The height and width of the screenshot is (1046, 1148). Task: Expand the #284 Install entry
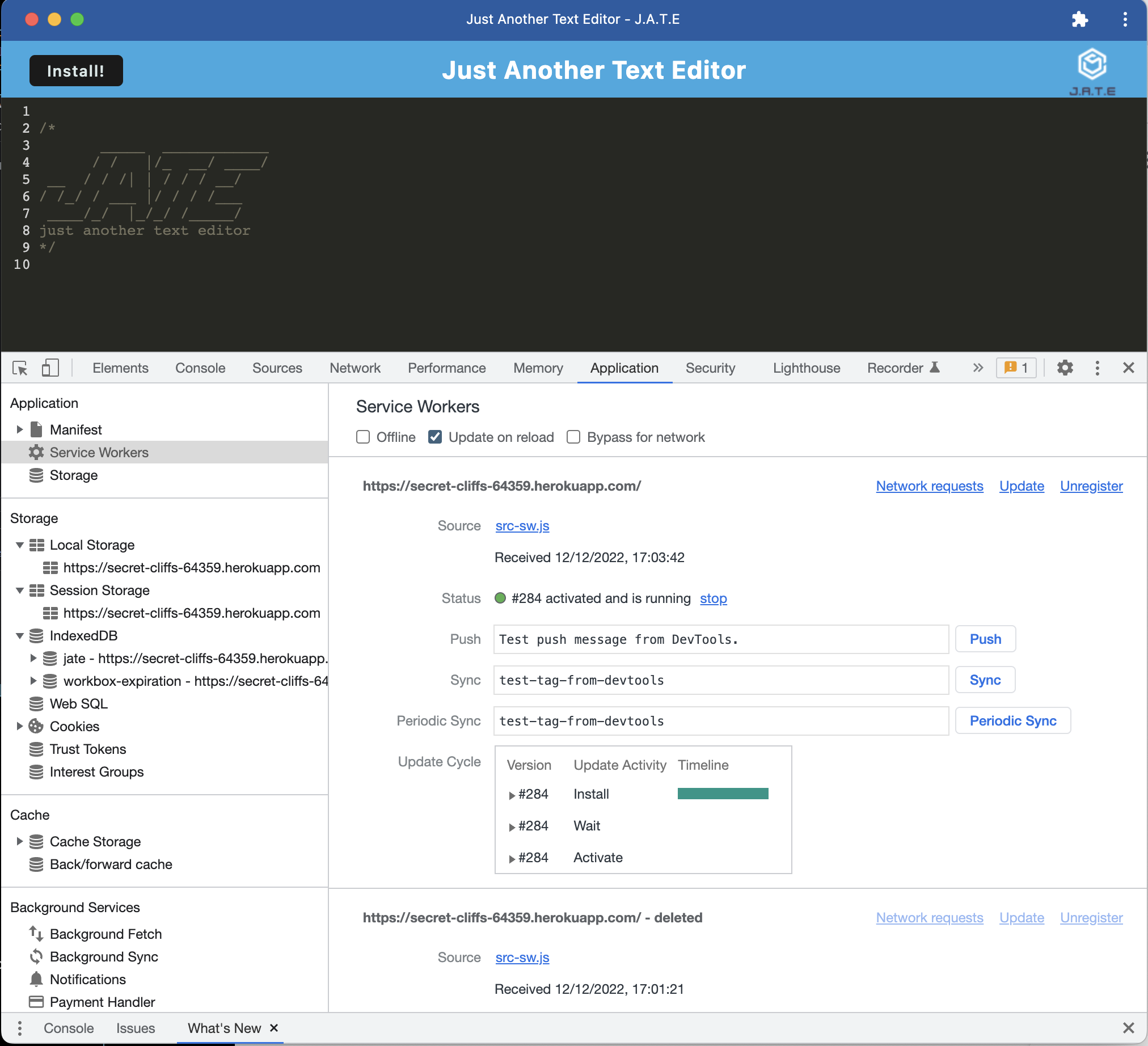click(512, 795)
